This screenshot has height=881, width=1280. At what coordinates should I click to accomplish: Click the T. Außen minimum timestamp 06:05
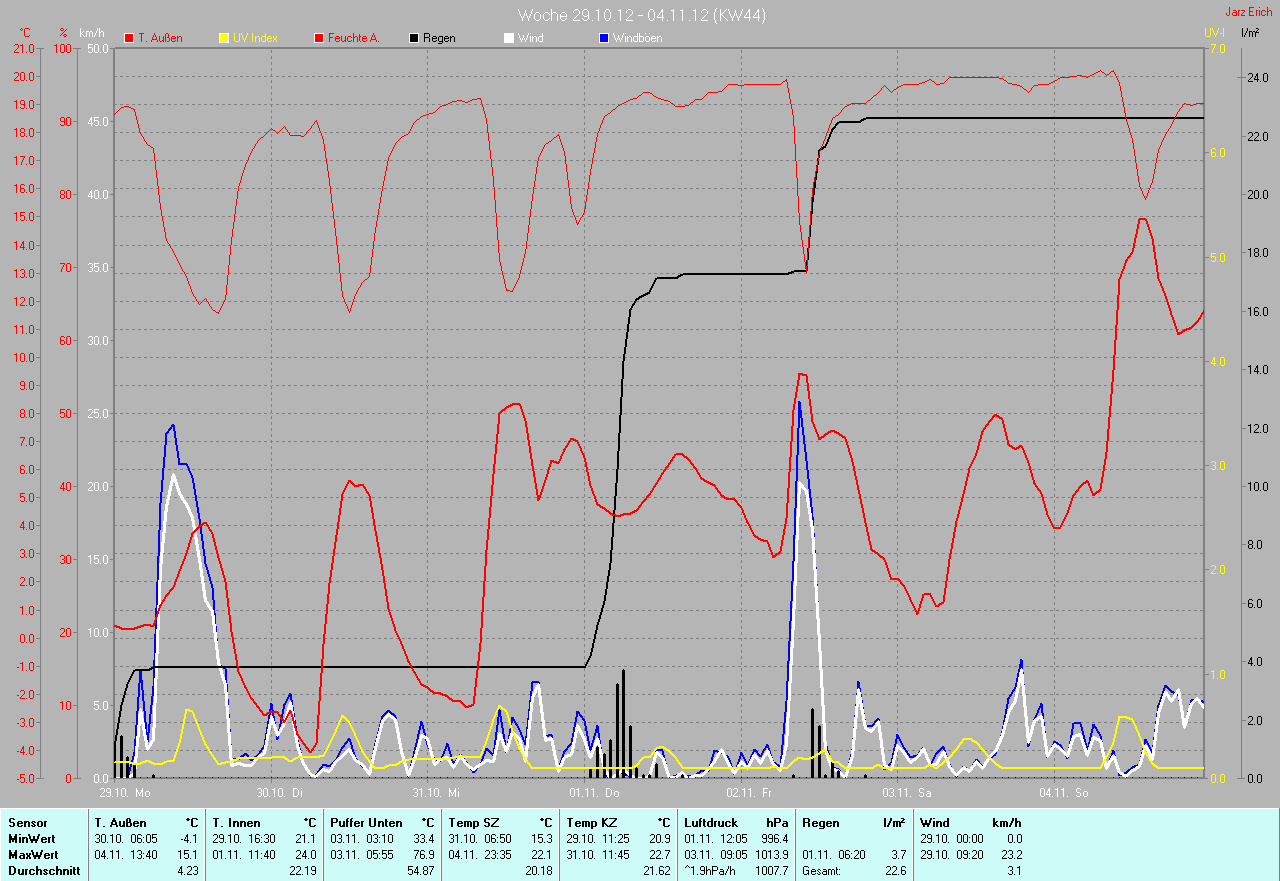click(143, 839)
